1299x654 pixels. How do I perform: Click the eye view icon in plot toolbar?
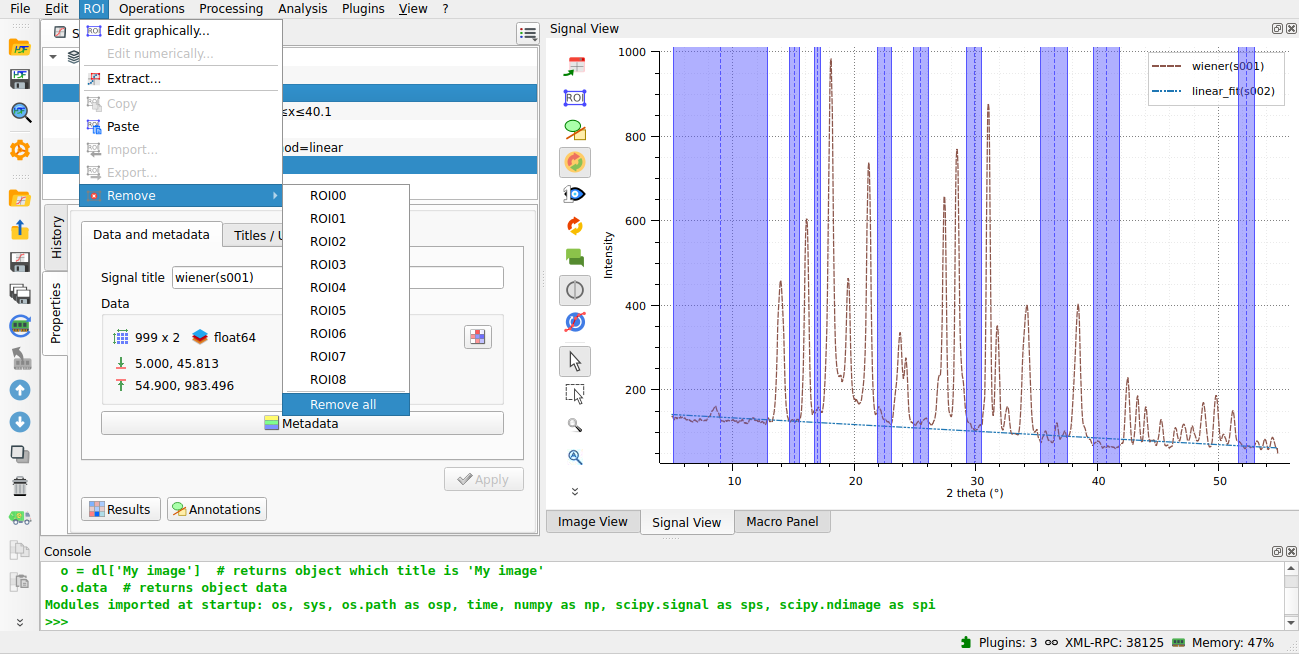(x=574, y=193)
